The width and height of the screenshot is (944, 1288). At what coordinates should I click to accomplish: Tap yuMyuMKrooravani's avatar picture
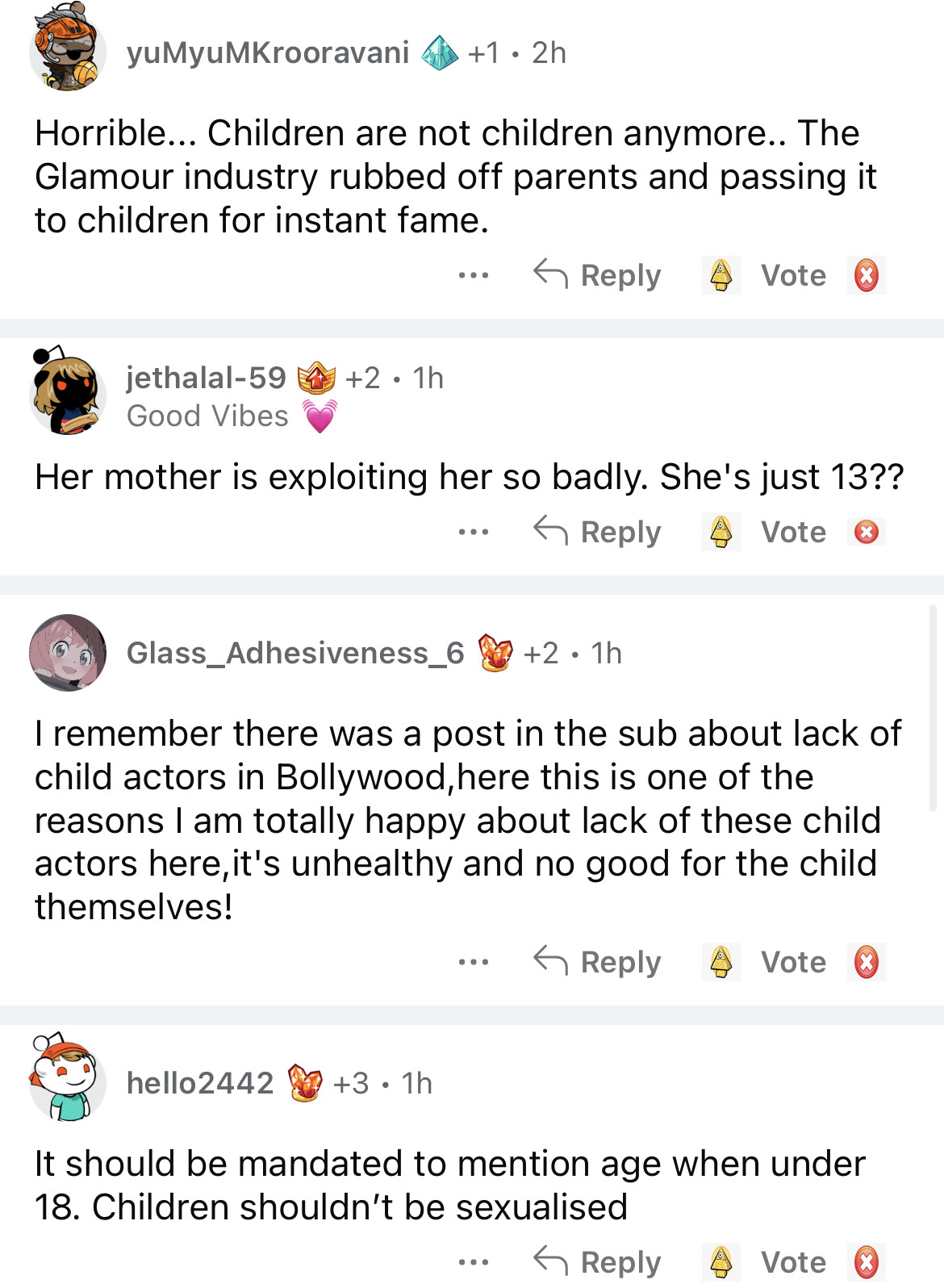(x=68, y=52)
